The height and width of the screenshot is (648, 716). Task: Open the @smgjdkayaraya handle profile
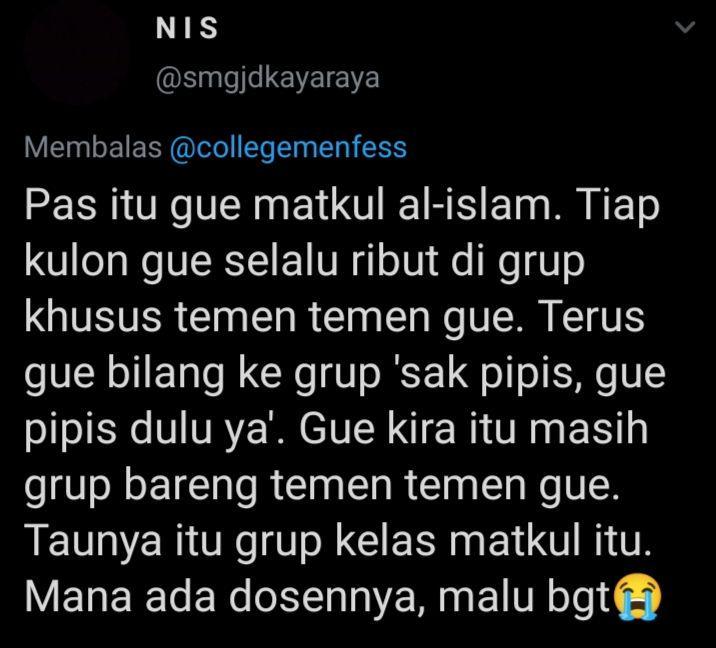coord(268,79)
